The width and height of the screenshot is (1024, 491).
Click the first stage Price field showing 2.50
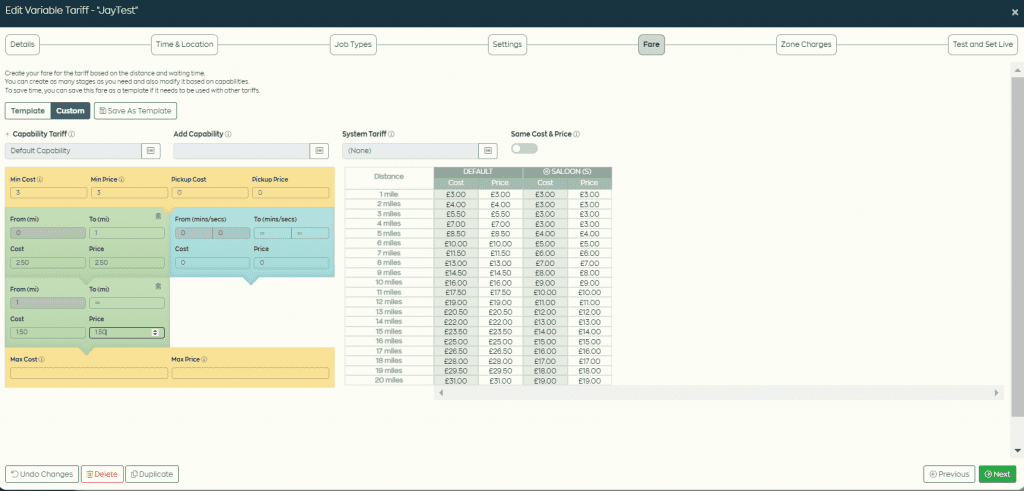127,262
